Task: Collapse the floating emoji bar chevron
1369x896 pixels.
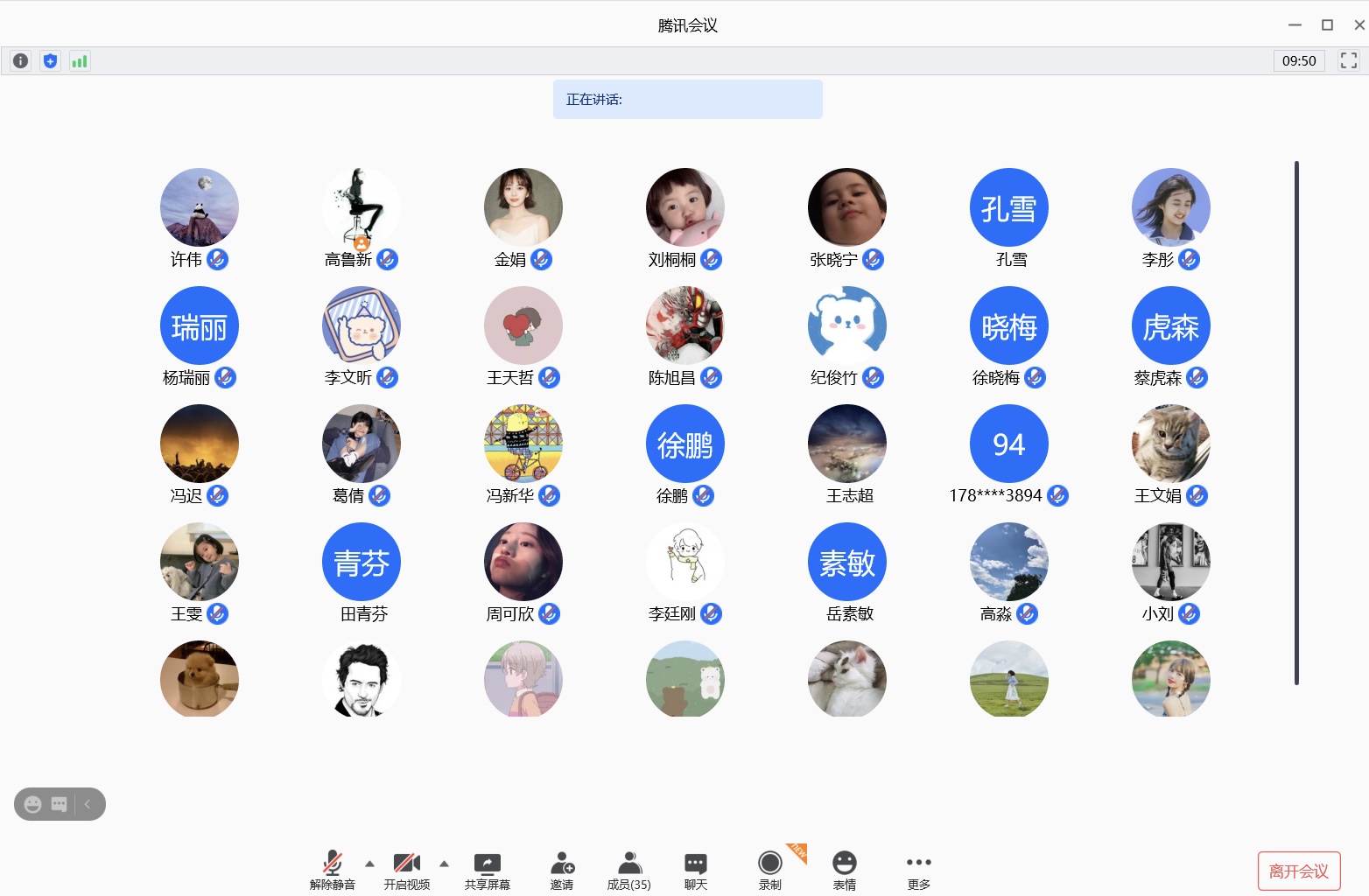Action: 88,804
